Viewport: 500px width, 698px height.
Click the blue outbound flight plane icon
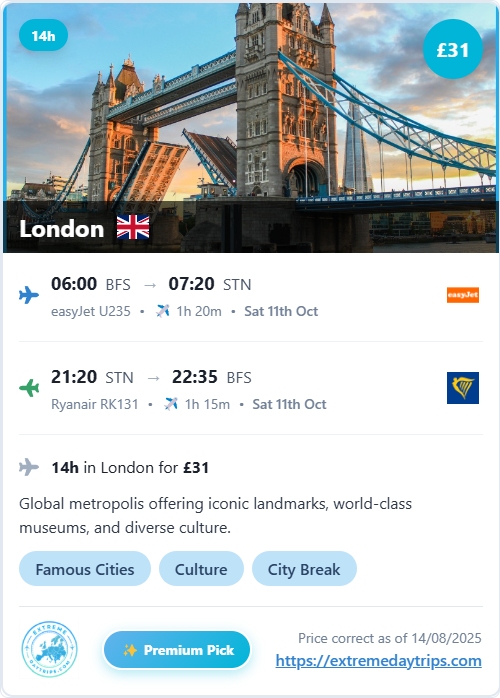(x=29, y=295)
